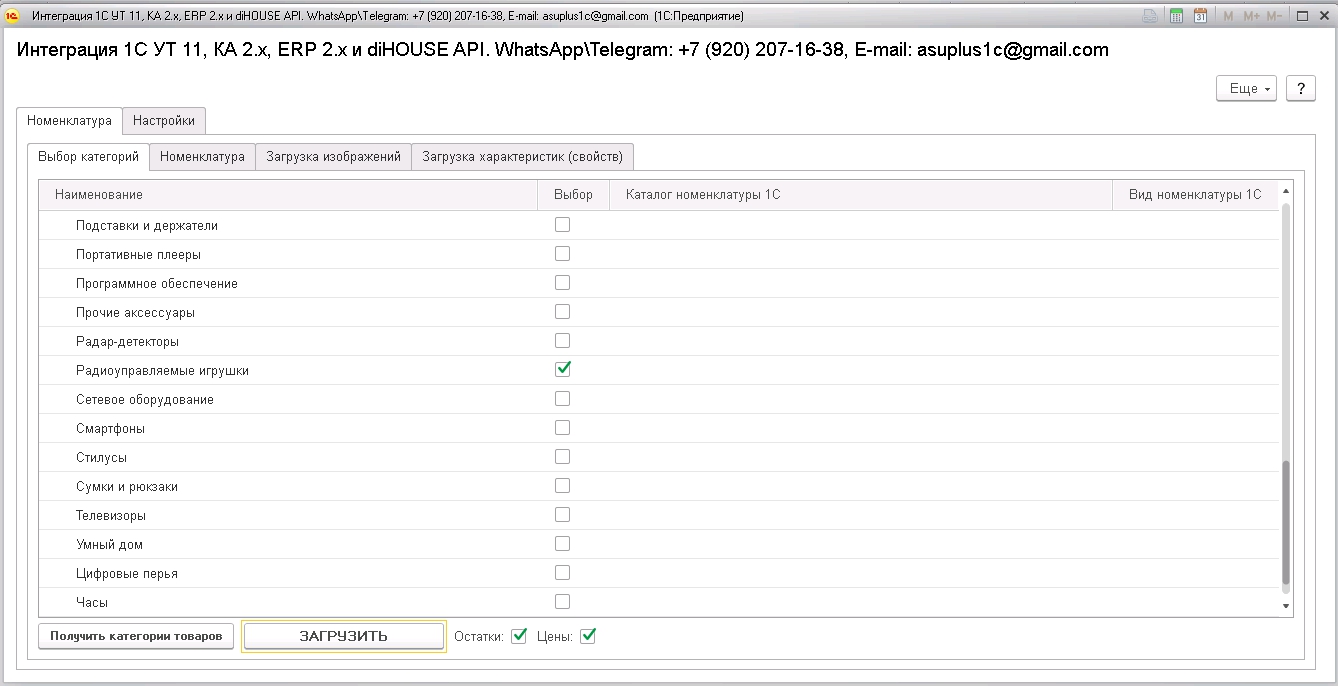This screenshot has height=686, width=1338.
Task: Switch to Загрузка характеристик (свойств) tab
Action: [522, 156]
